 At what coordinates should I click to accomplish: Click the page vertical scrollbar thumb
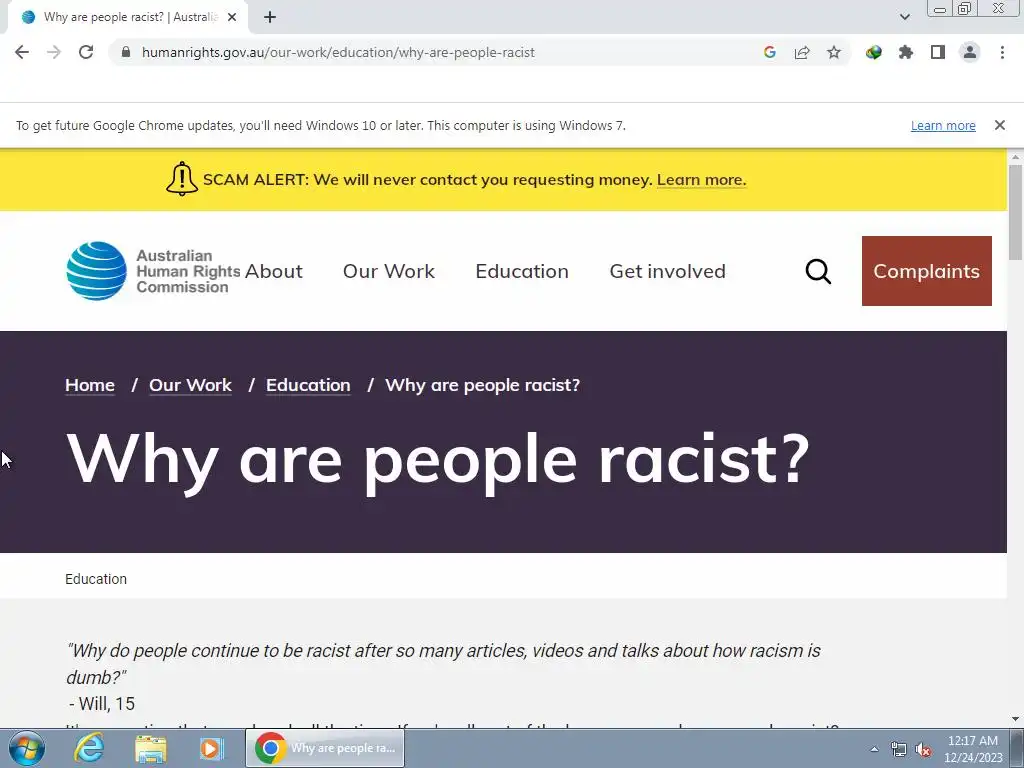1016,212
